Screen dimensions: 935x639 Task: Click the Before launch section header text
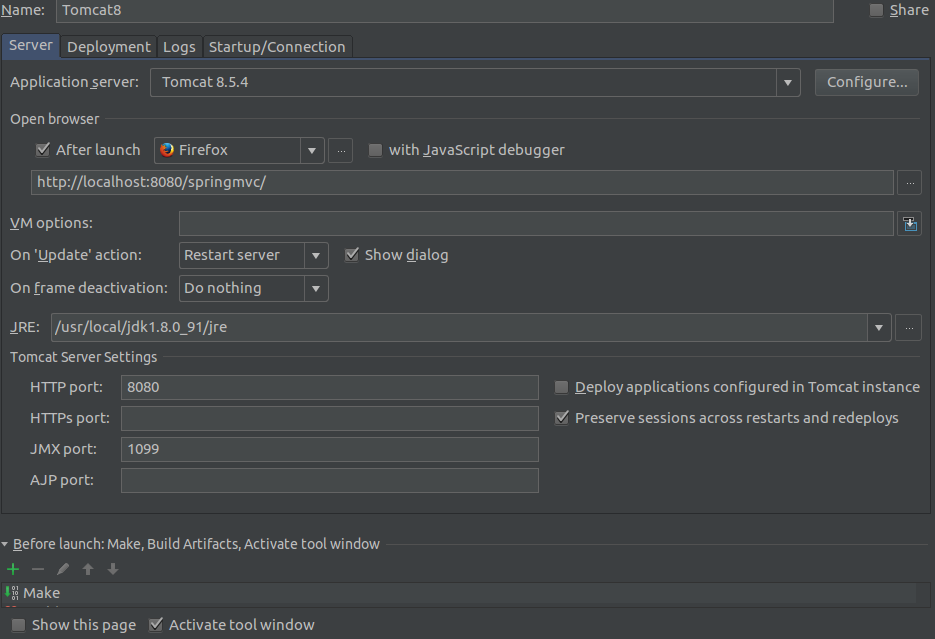coord(196,544)
